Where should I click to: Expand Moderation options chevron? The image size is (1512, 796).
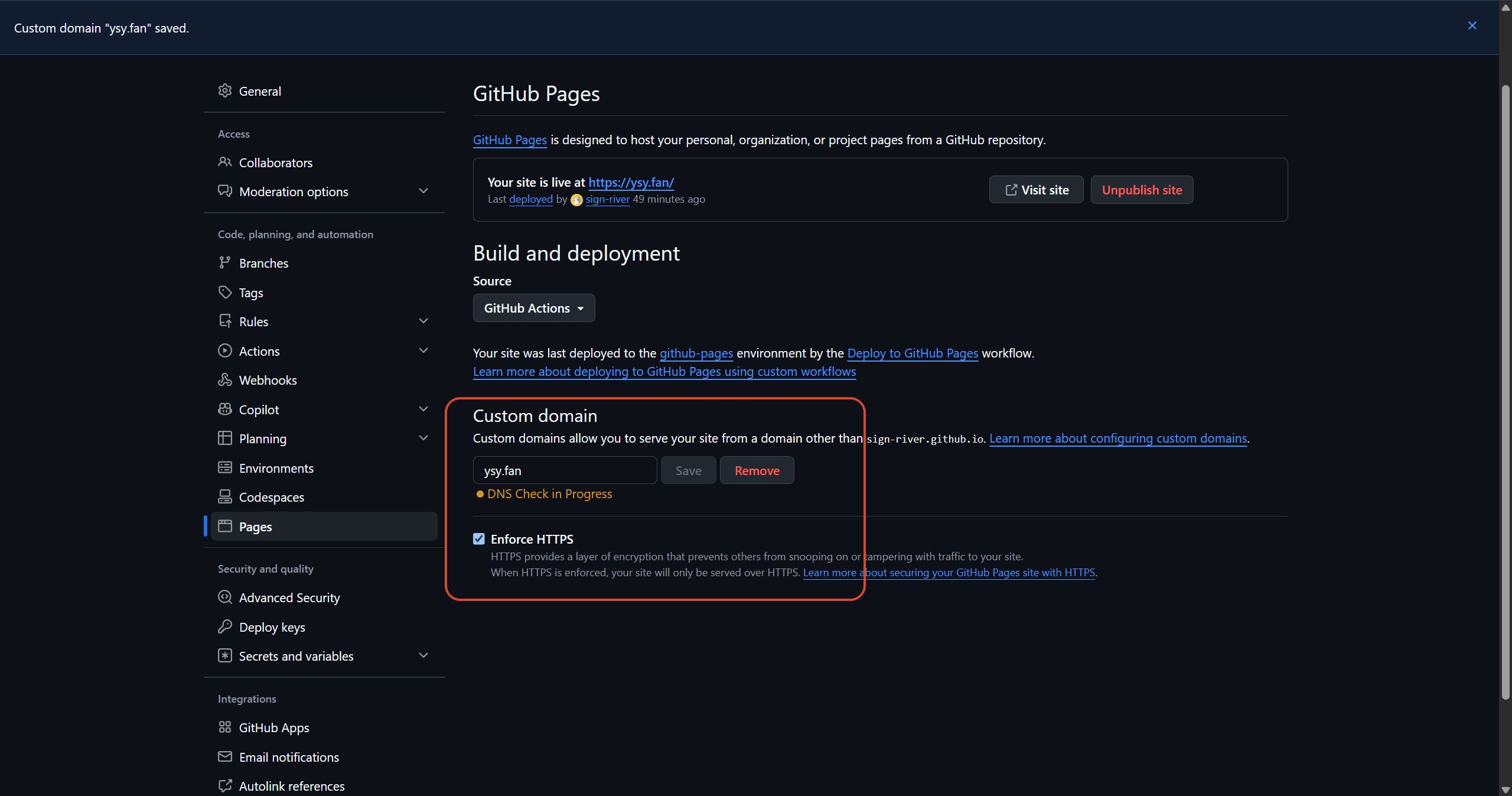click(423, 191)
